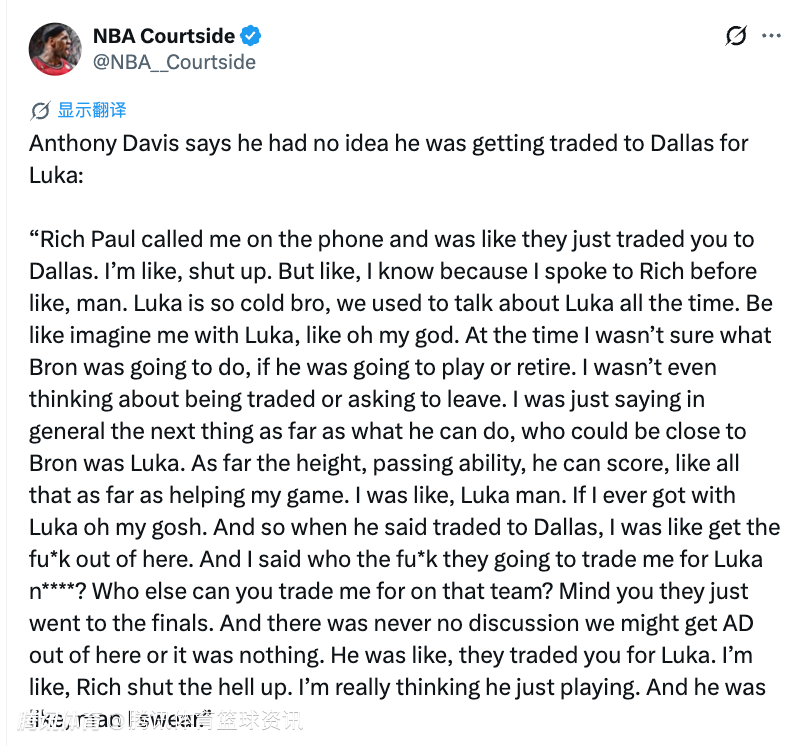The image size is (792, 746).
Task: Click the translate icon beside 显示翻译
Action: (41, 110)
